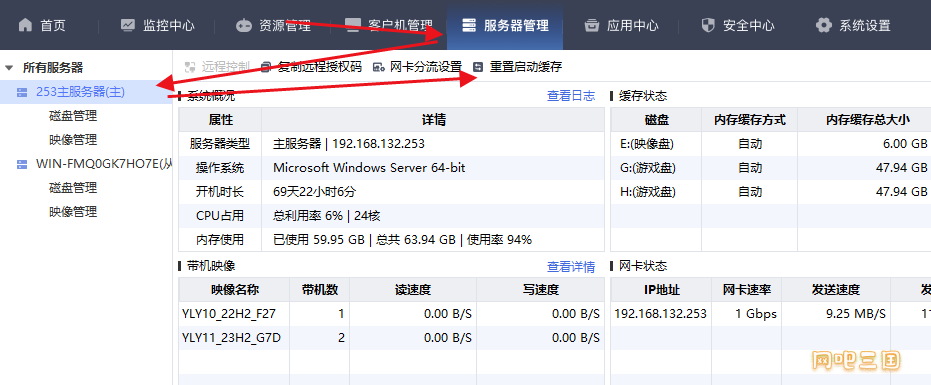Click 映像名称 column header
931x385 pixels.
pos(235,290)
